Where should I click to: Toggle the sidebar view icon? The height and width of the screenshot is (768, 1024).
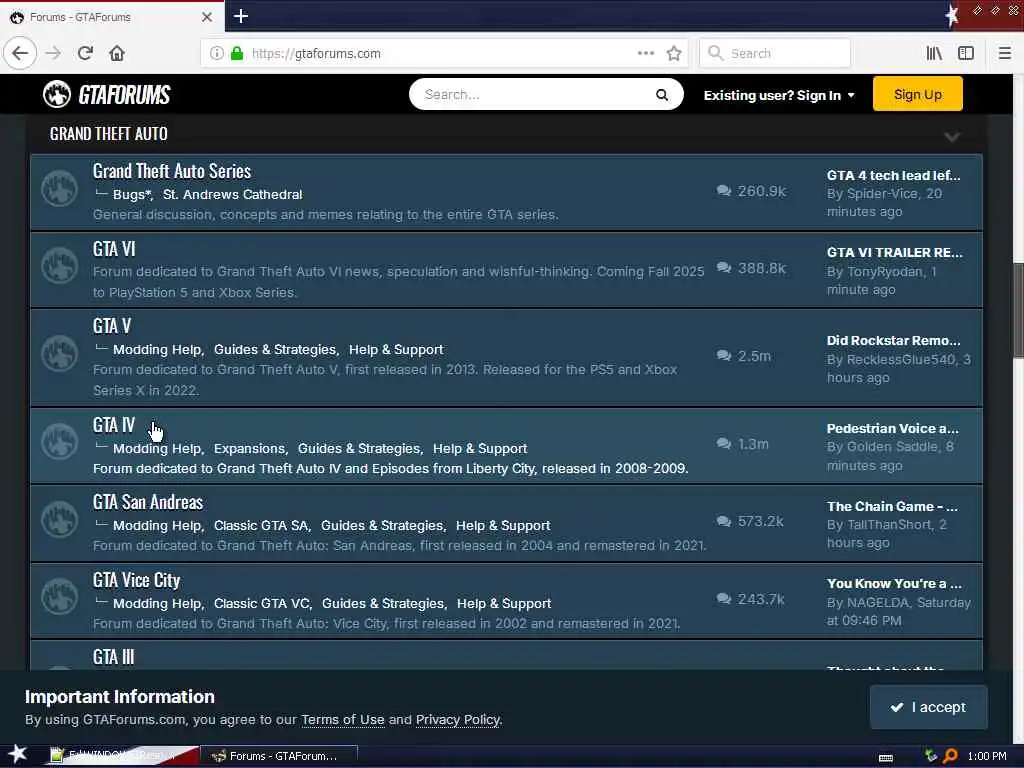[966, 53]
